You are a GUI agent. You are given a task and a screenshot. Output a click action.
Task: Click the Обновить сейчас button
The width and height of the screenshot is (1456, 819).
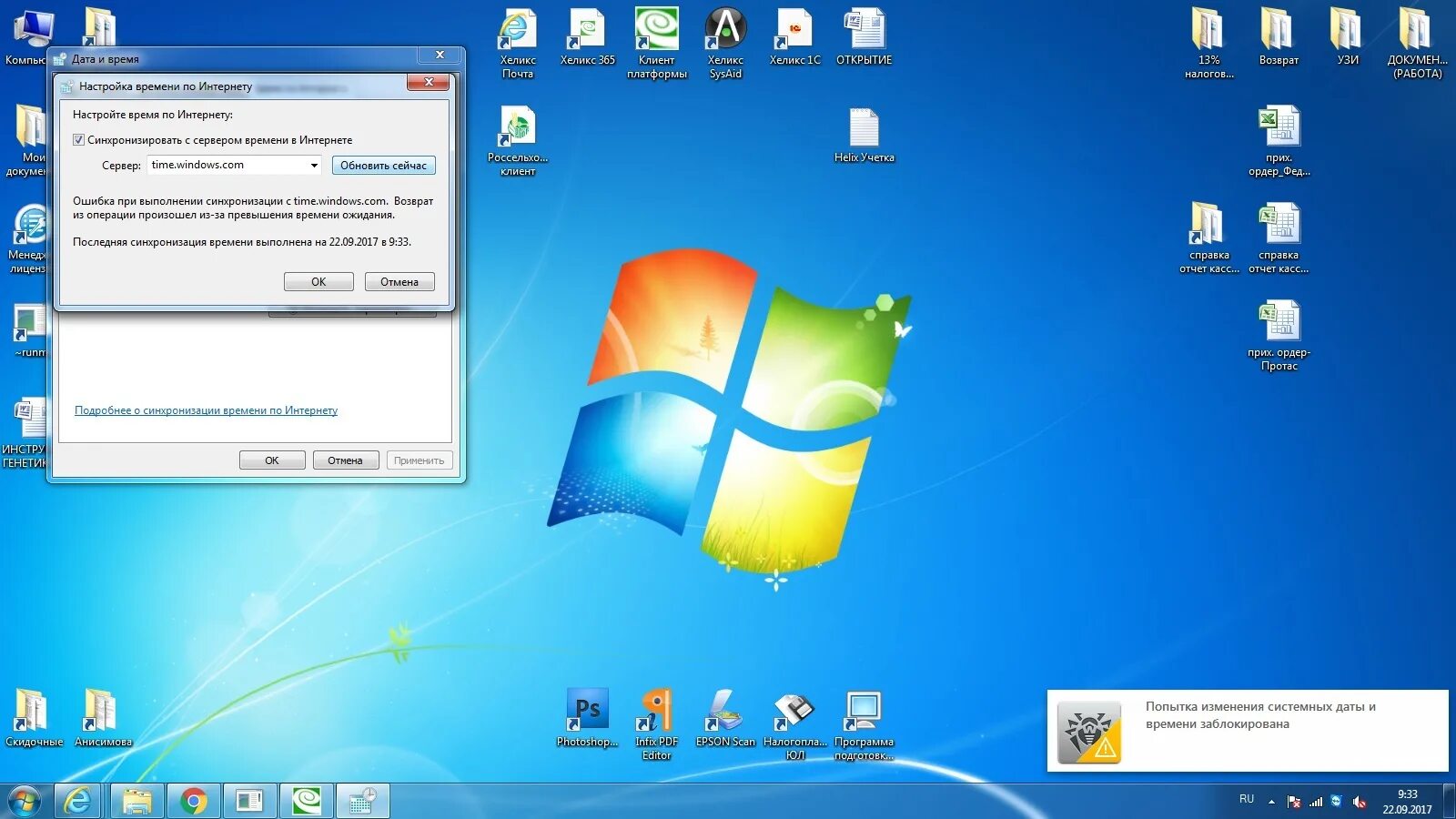coord(383,166)
